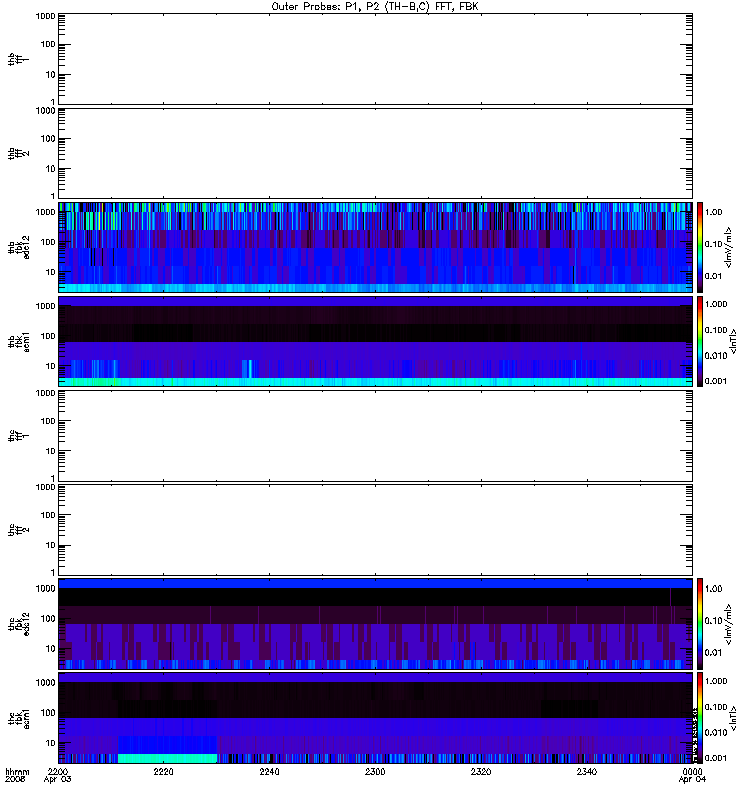Click '0.010' on thb scm1 color scale
The height and width of the screenshot is (800, 750).
click(x=716, y=356)
